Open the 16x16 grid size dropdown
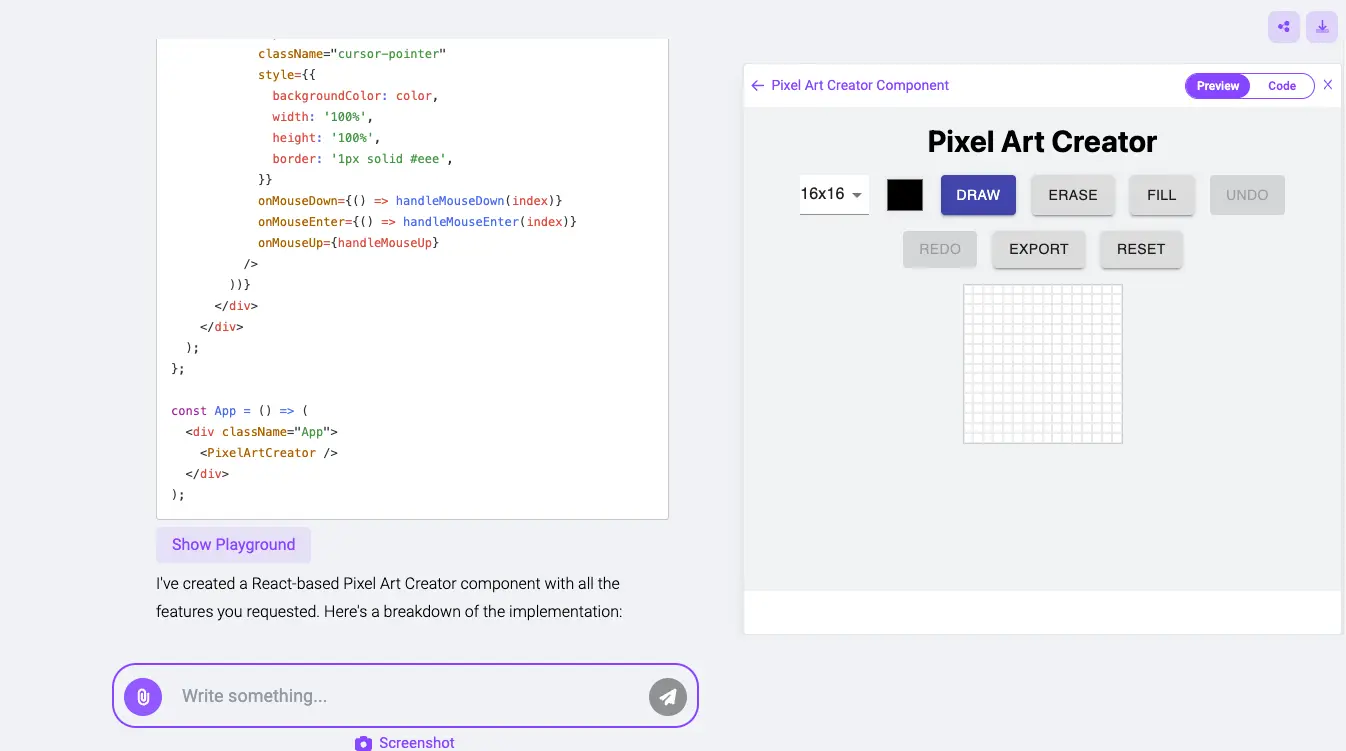Image resolution: width=1346 pixels, height=751 pixels. (833, 195)
